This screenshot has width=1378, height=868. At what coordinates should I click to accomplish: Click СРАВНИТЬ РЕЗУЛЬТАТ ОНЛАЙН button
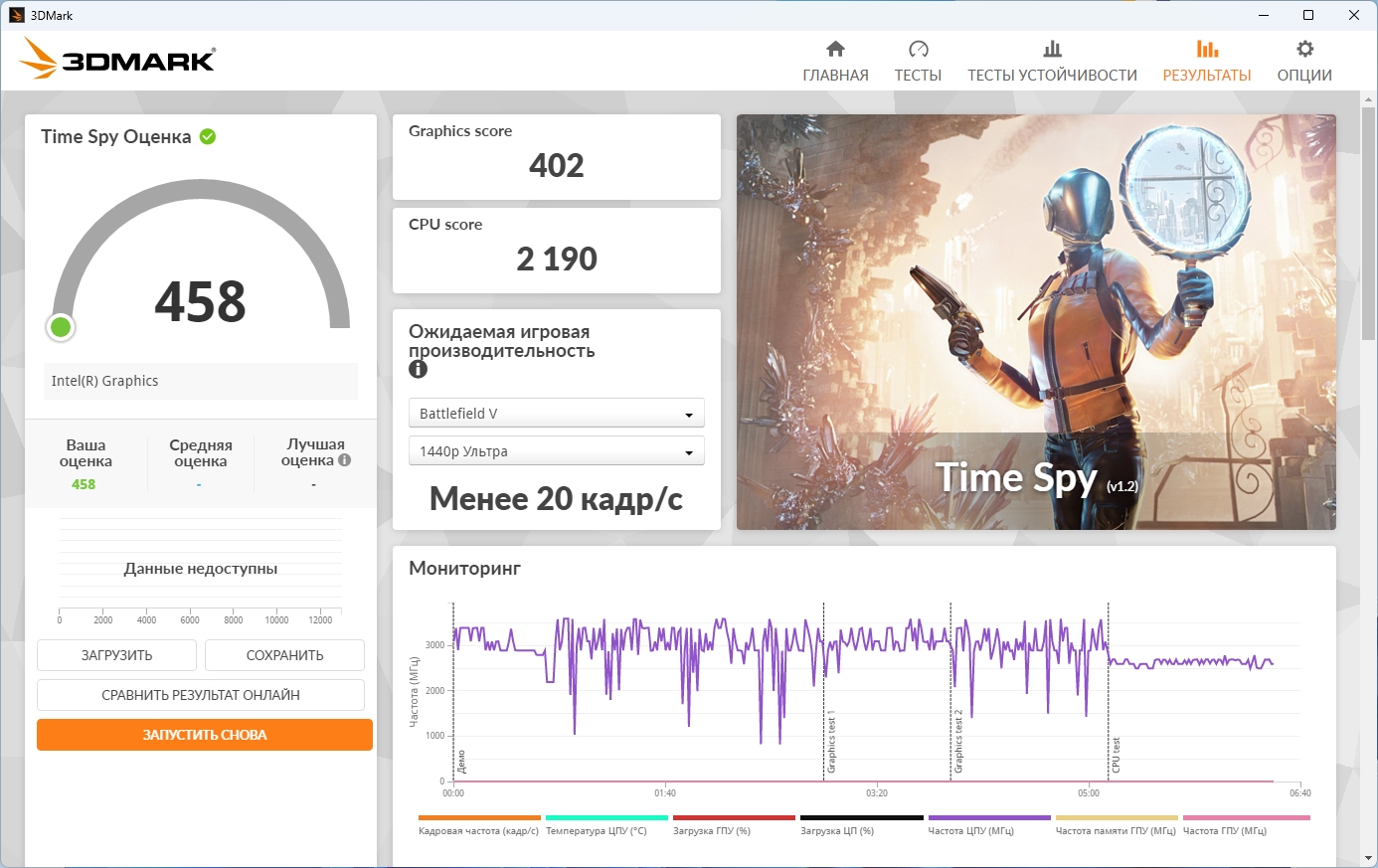tap(201, 695)
